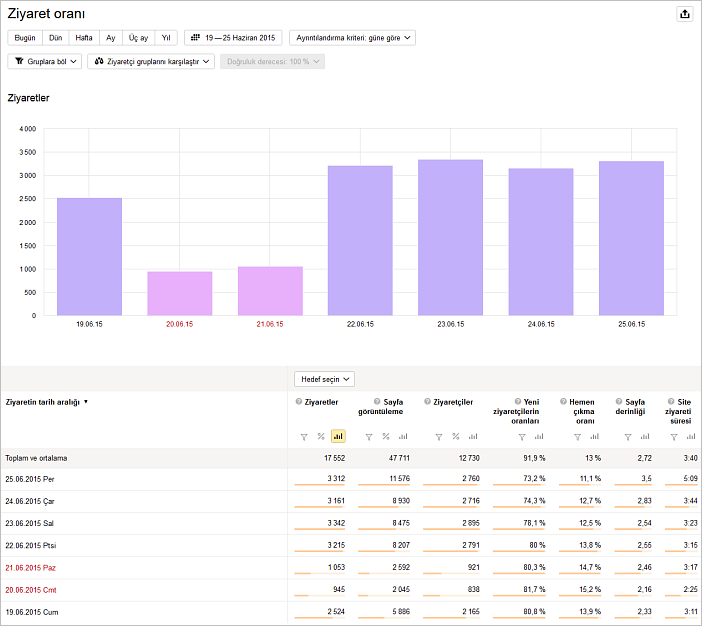Sort by Ziyaretin tarih aralığı arrow

pos(86,402)
